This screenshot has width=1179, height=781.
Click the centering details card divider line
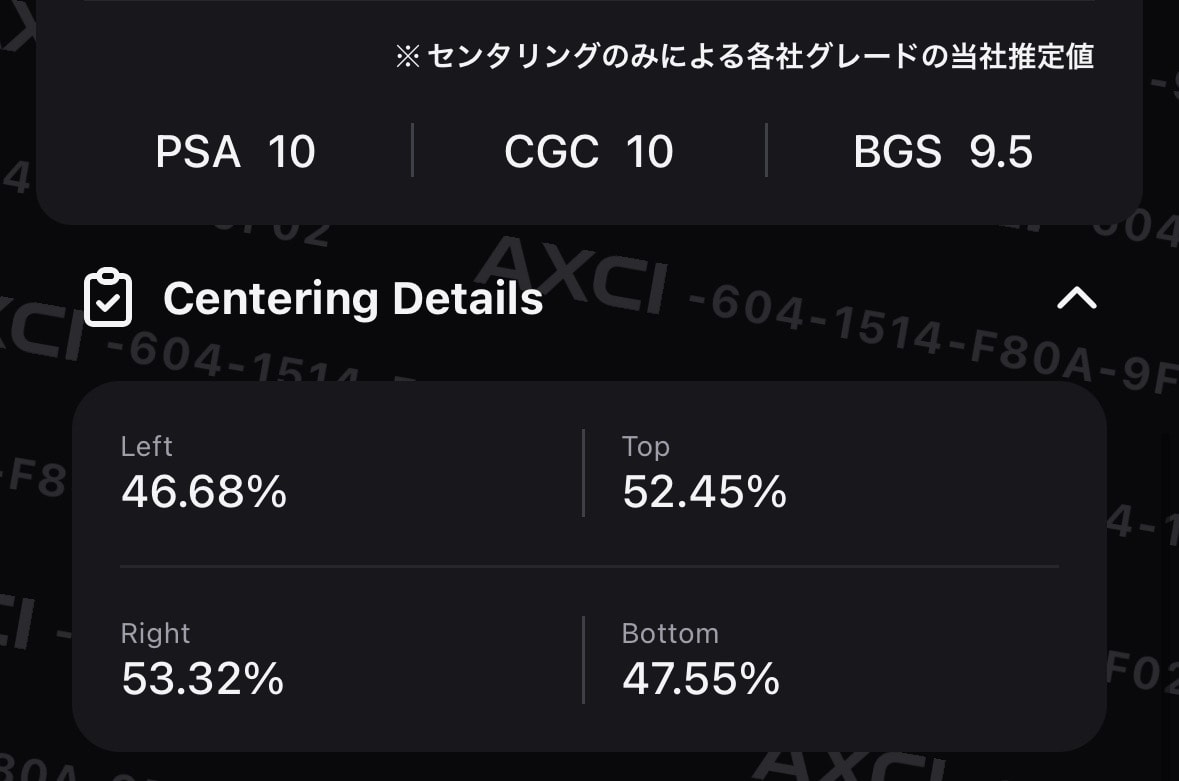point(590,566)
